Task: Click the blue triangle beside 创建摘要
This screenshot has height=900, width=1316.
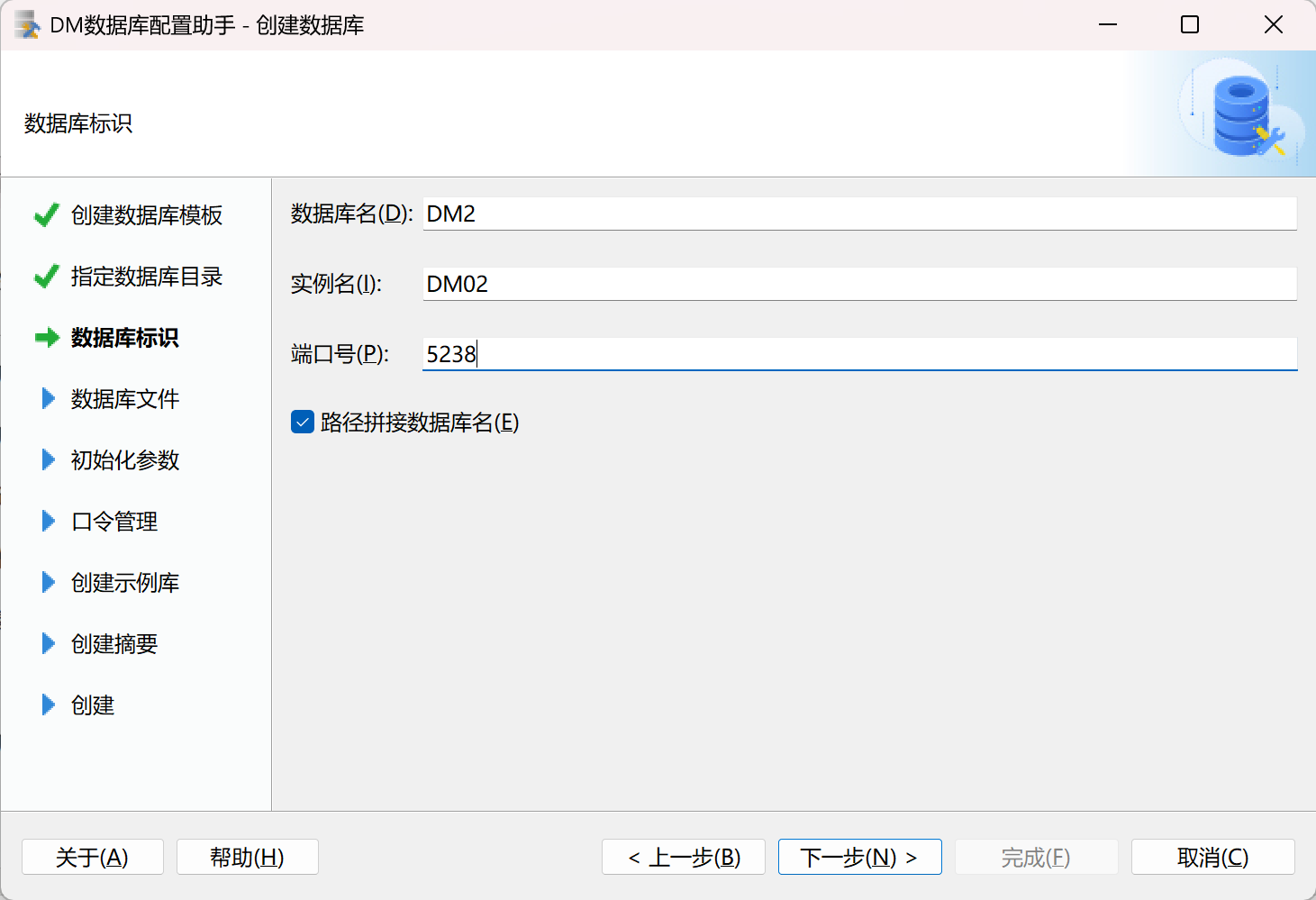Action: coord(49,643)
